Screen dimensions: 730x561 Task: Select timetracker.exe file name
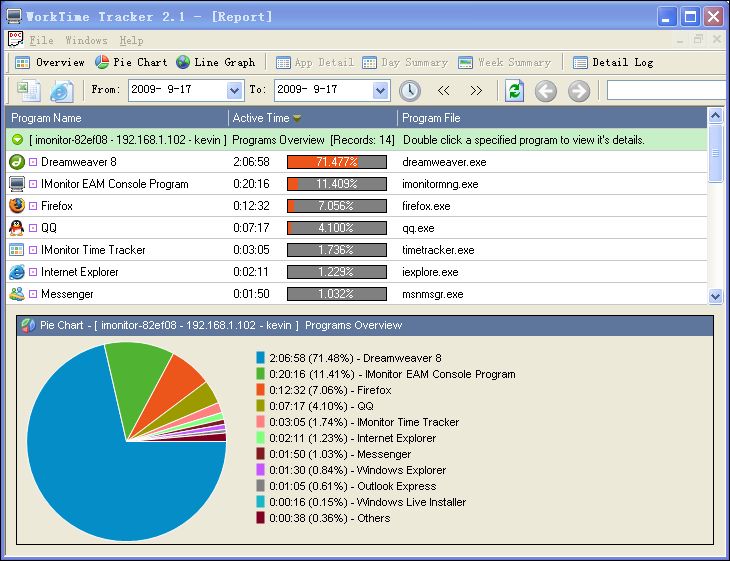pyautogui.click(x=438, y=250)
